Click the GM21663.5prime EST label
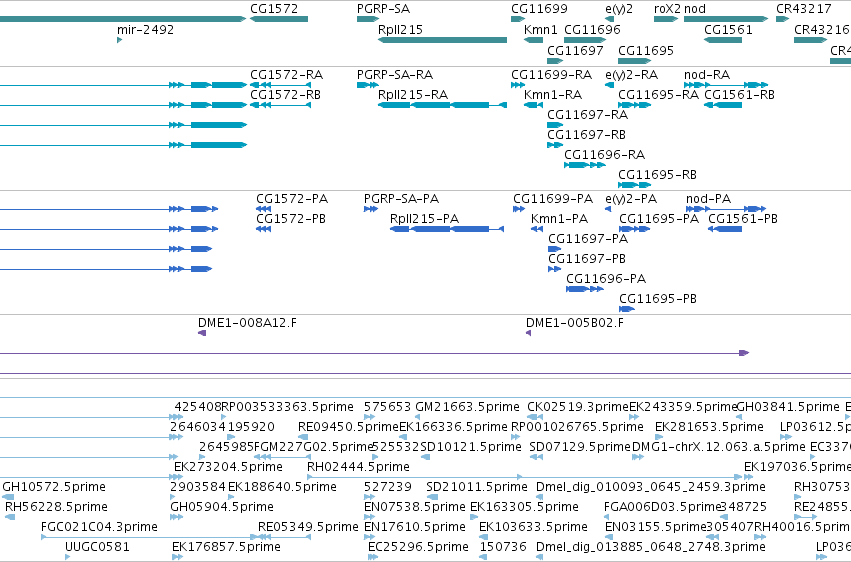This screenshot has width=851, height=562. [467, 407]
